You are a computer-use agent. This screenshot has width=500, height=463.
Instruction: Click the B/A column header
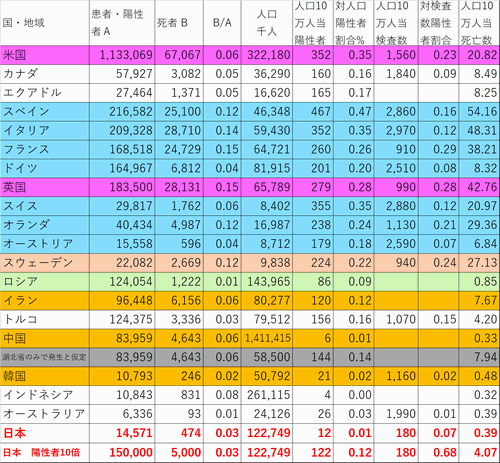(222, 23)
